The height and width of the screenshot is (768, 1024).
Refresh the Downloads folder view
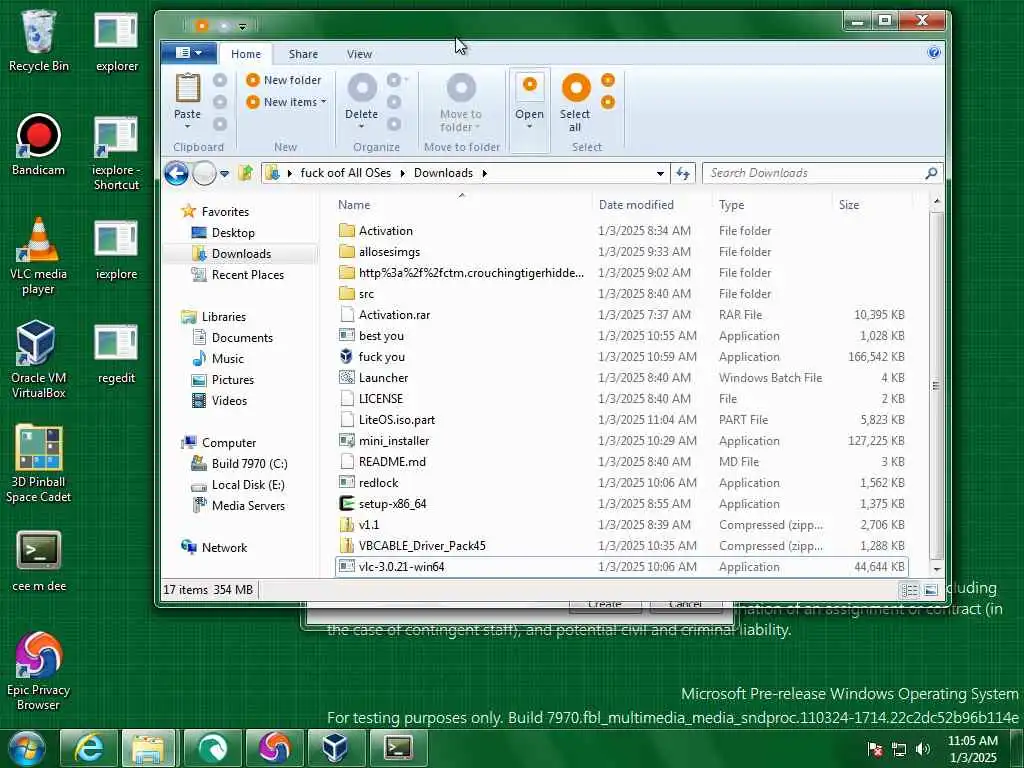(x=683, y=173)
